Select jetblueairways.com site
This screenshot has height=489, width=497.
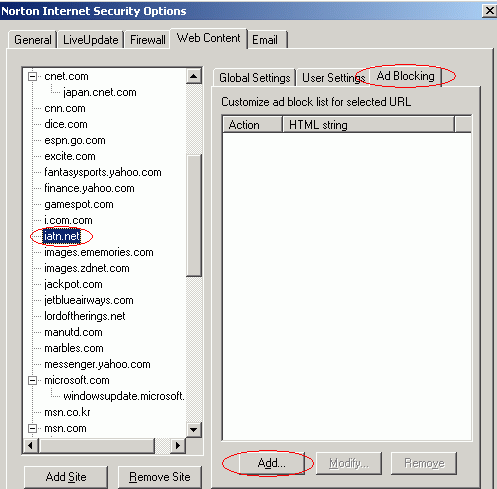pyautogui.click(x=89, y=300)
